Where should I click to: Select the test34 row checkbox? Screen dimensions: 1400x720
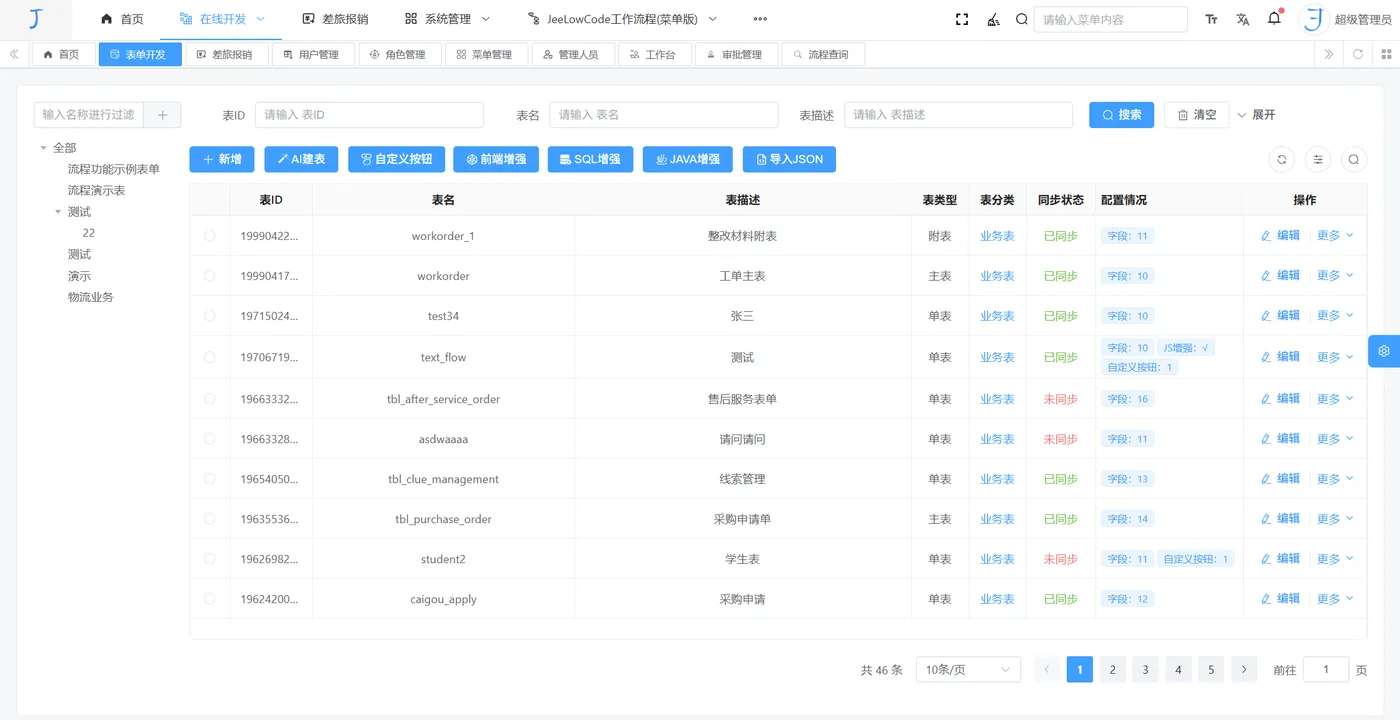pos(210,315)
